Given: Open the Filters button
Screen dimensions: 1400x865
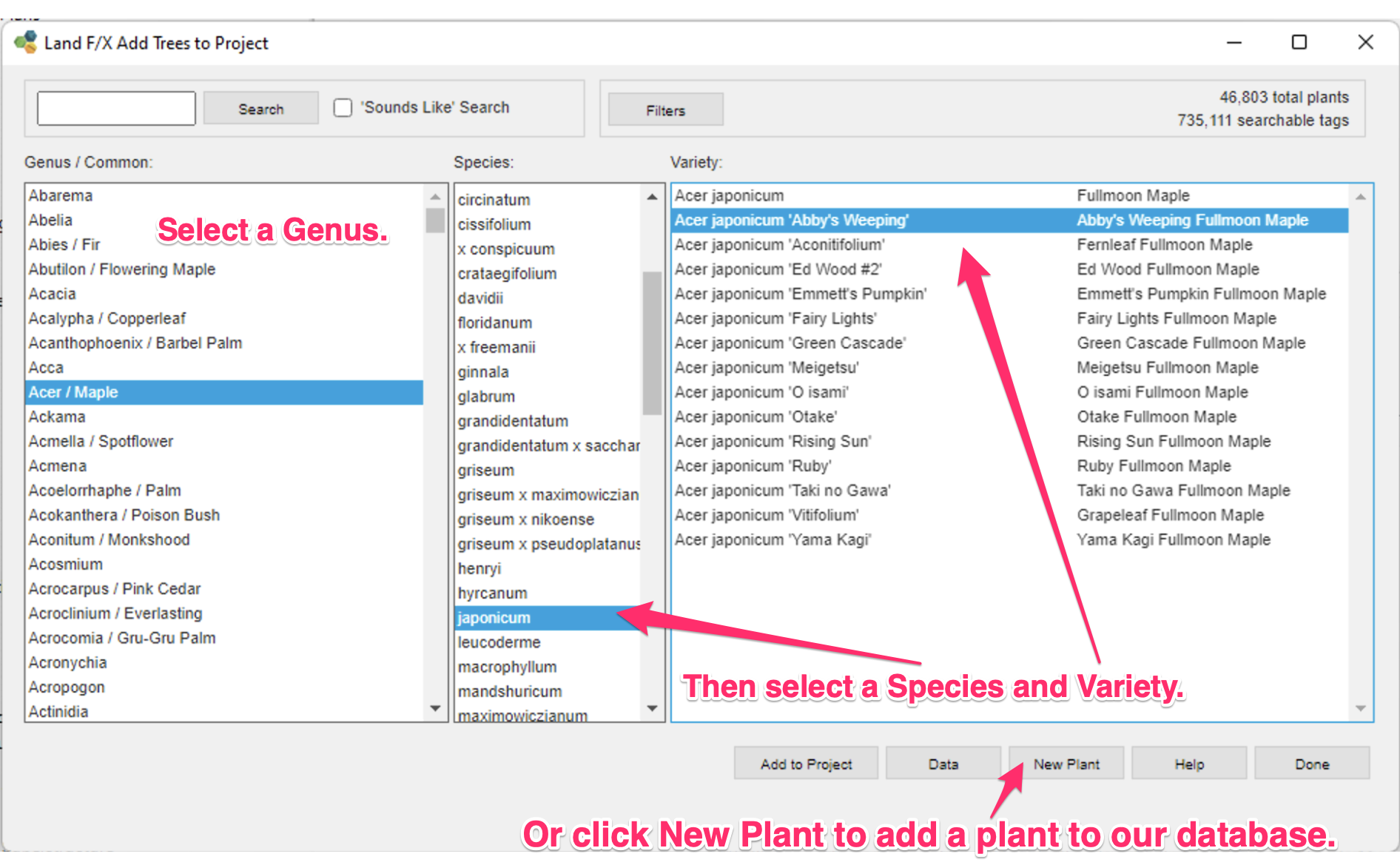Looking at the screenshot, I should (665, 110).
